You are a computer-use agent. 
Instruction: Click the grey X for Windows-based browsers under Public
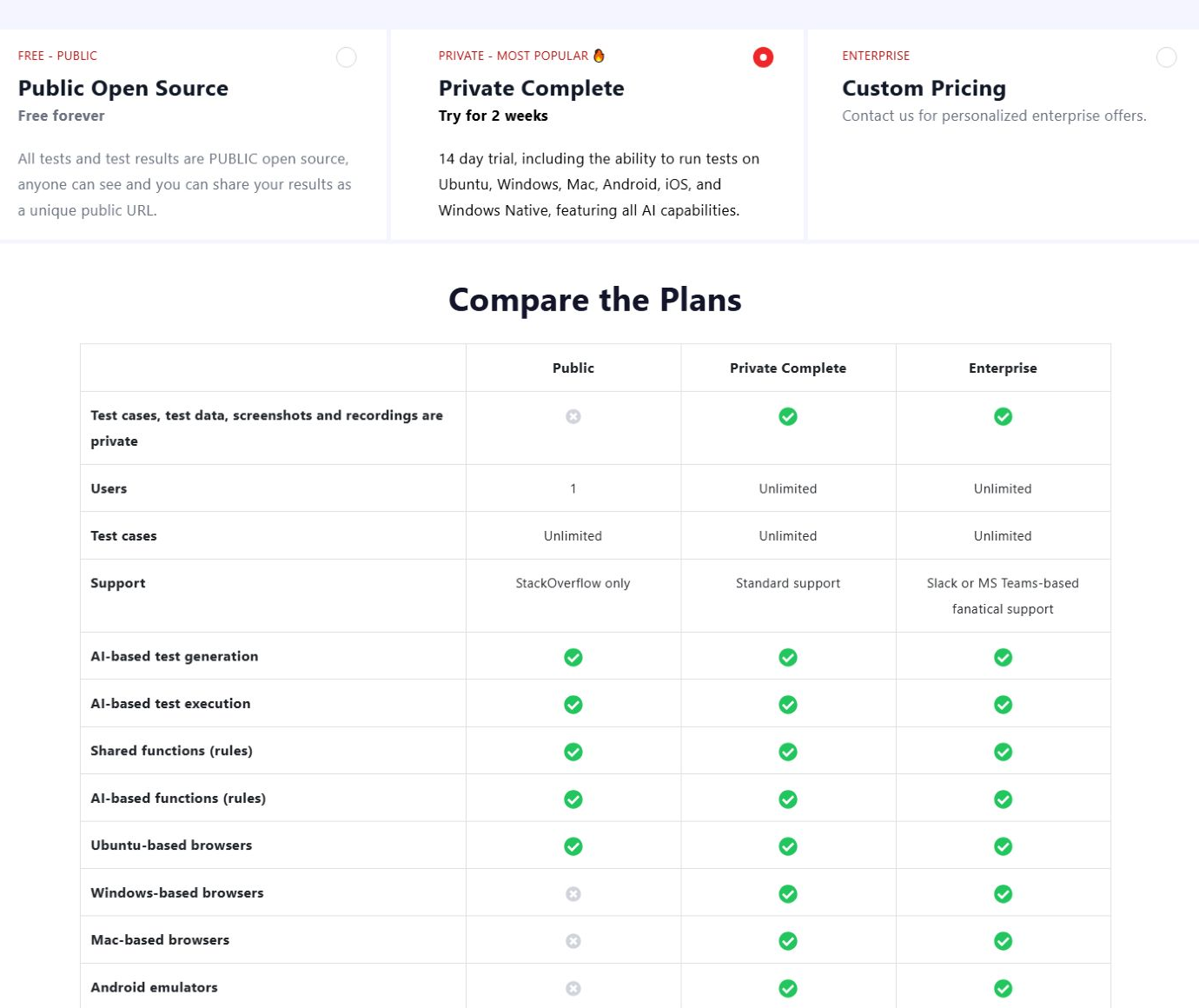click(x=573, y=893)
